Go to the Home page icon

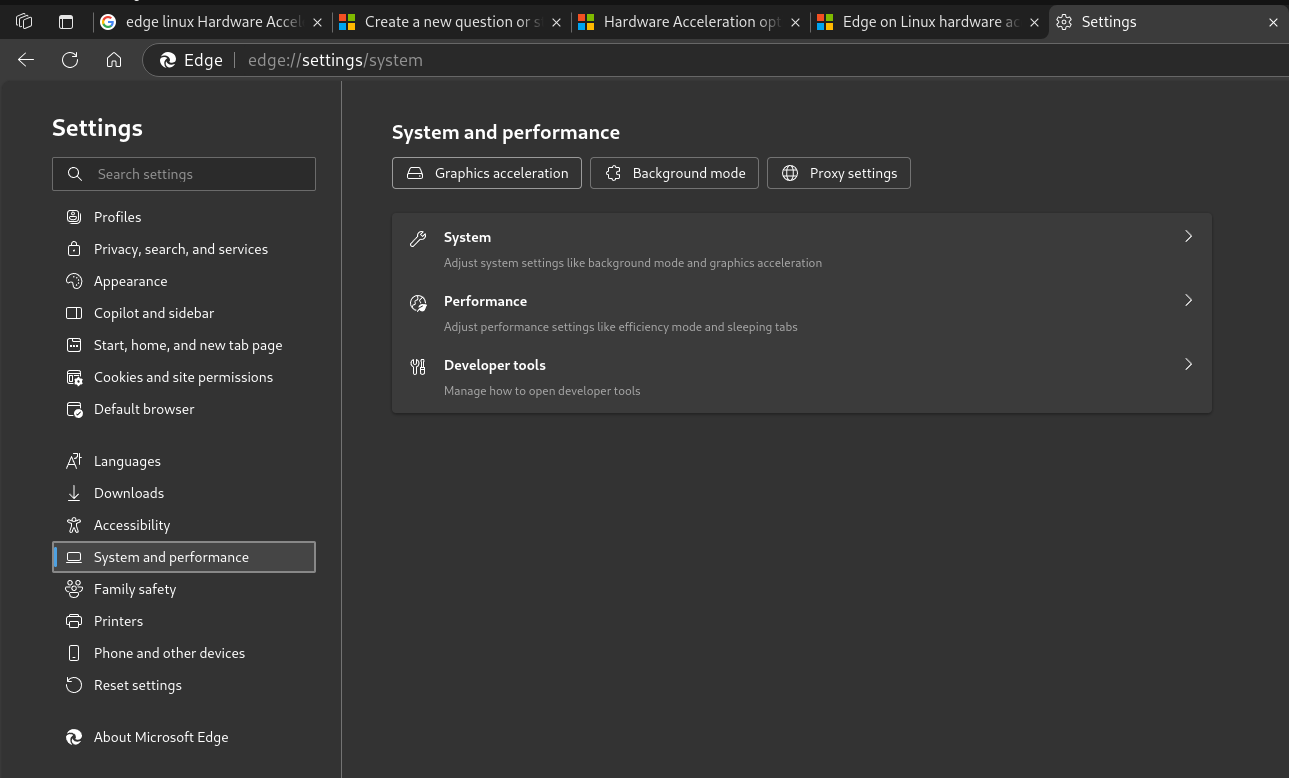(x=114, y=60)
